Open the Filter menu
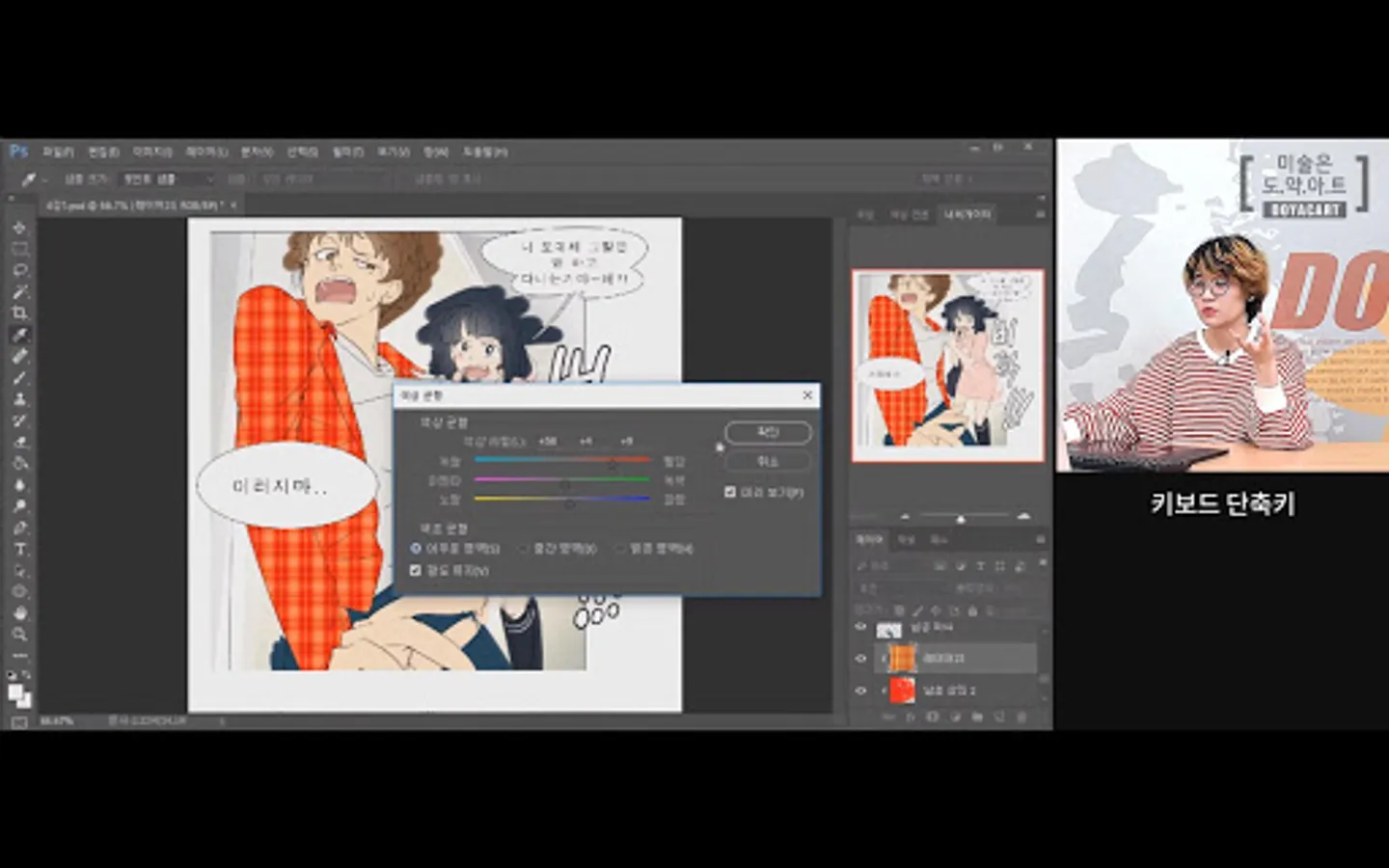1389x868 pixels. [347, 151]
